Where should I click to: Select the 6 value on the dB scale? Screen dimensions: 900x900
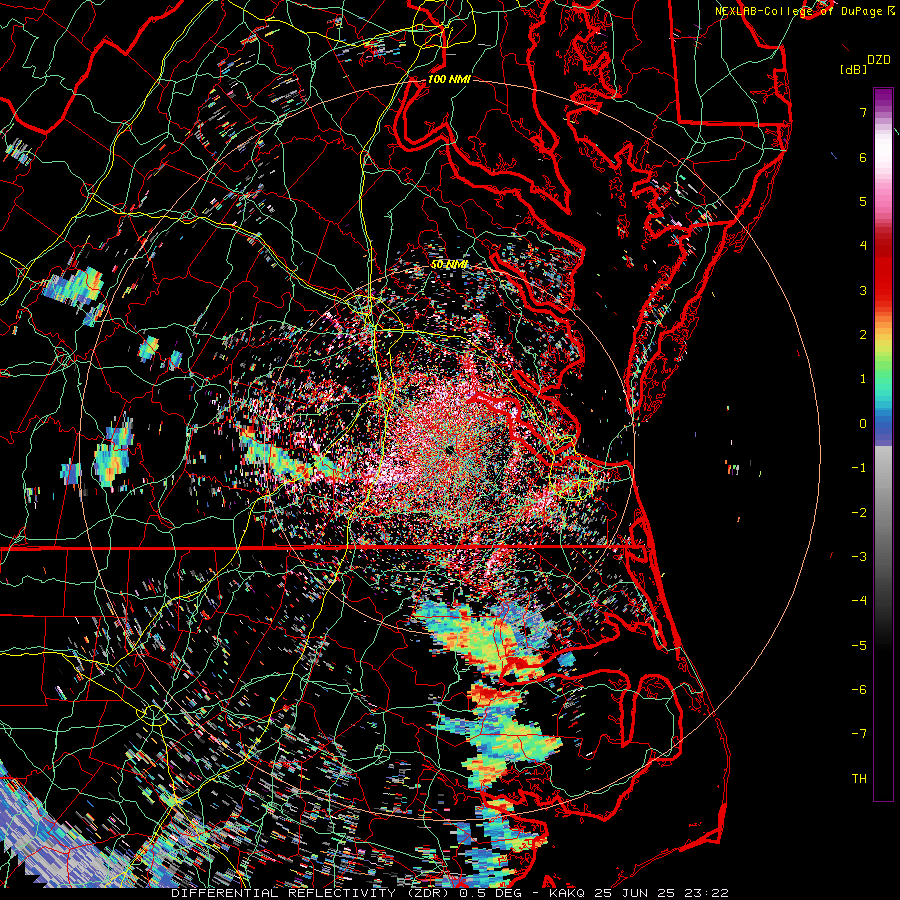point(863,157)
